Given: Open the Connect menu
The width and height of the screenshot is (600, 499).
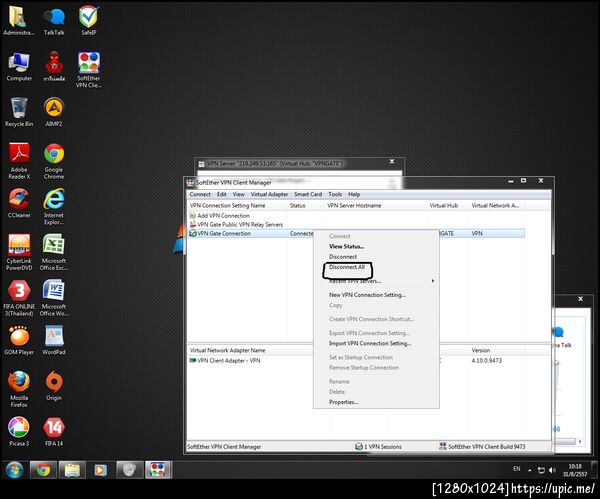Looking at the screenshot, I should (x=200, y=194).
